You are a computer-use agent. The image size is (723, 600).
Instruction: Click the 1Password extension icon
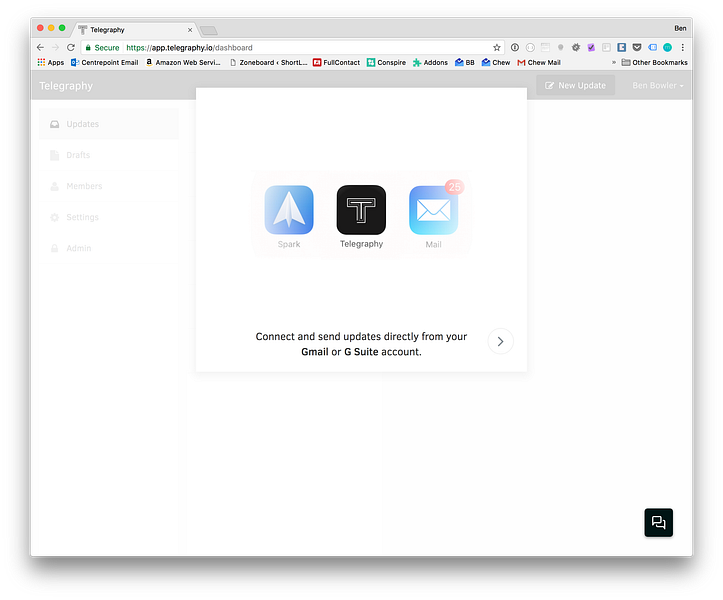point(515,47)
